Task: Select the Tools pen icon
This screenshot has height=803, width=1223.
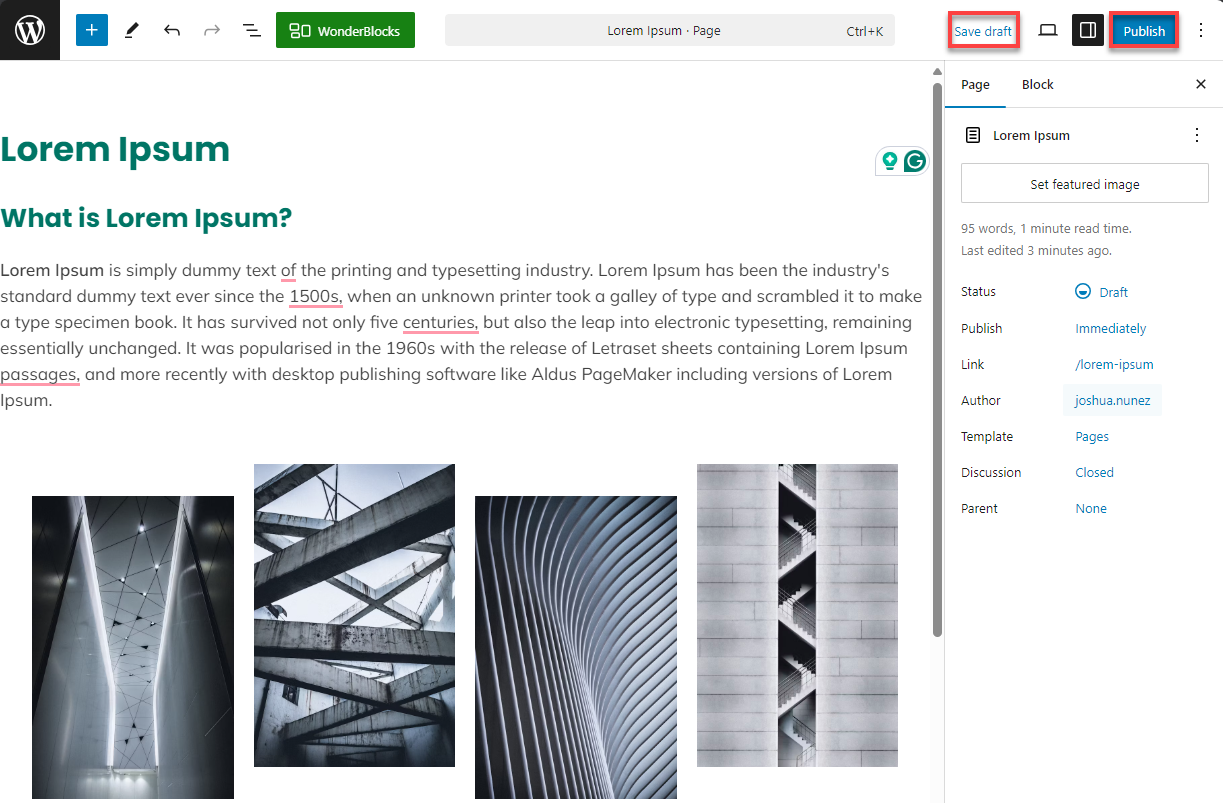Action: coord(131,30)
